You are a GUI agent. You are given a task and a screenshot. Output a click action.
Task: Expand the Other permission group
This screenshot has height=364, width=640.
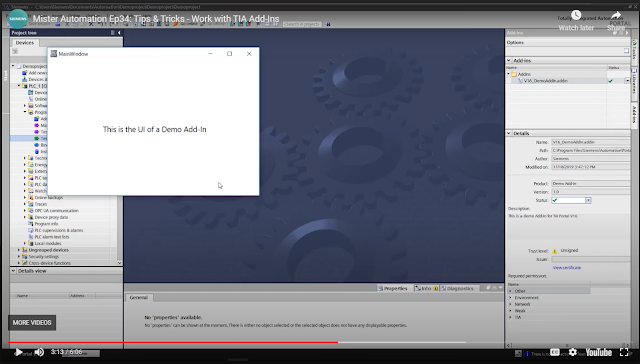click(510, 291)
